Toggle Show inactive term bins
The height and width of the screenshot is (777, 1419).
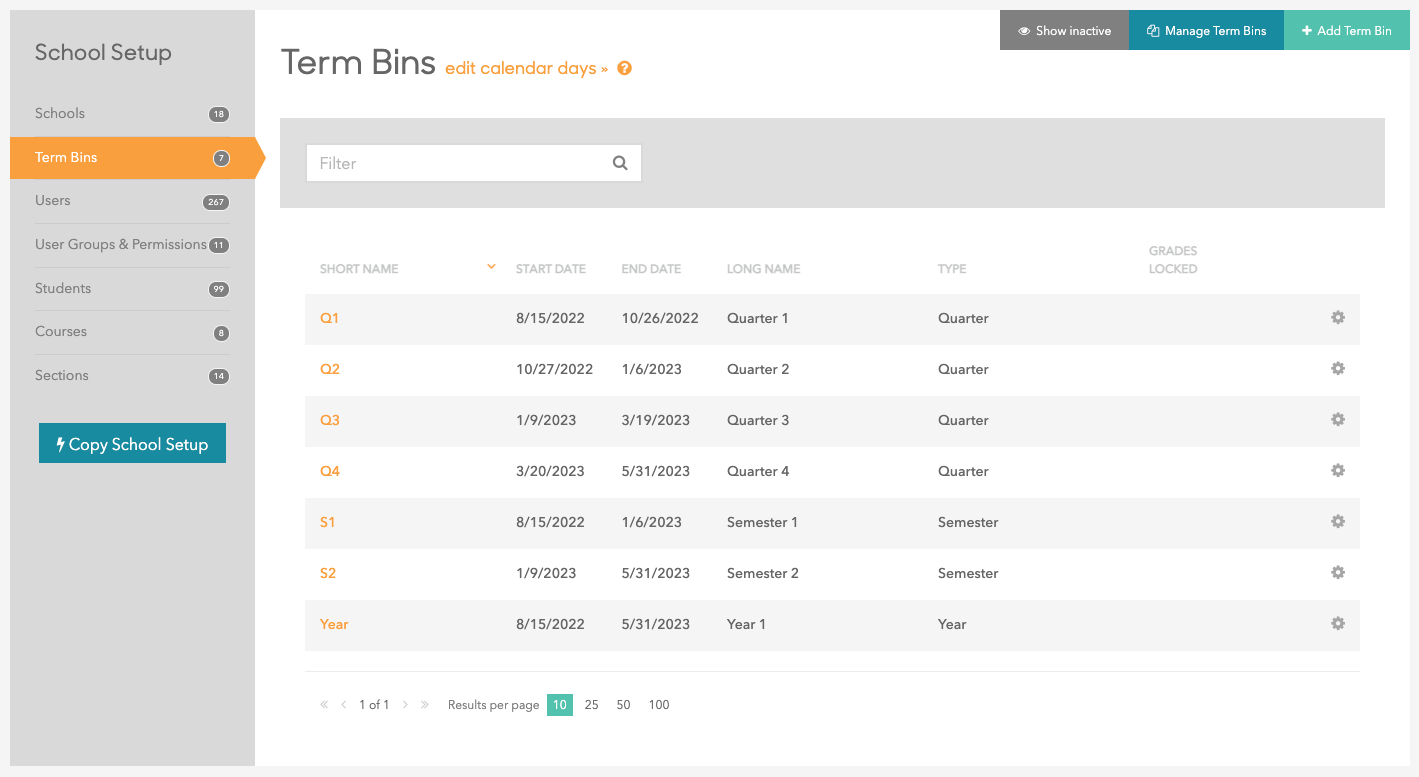(1063, 30)
